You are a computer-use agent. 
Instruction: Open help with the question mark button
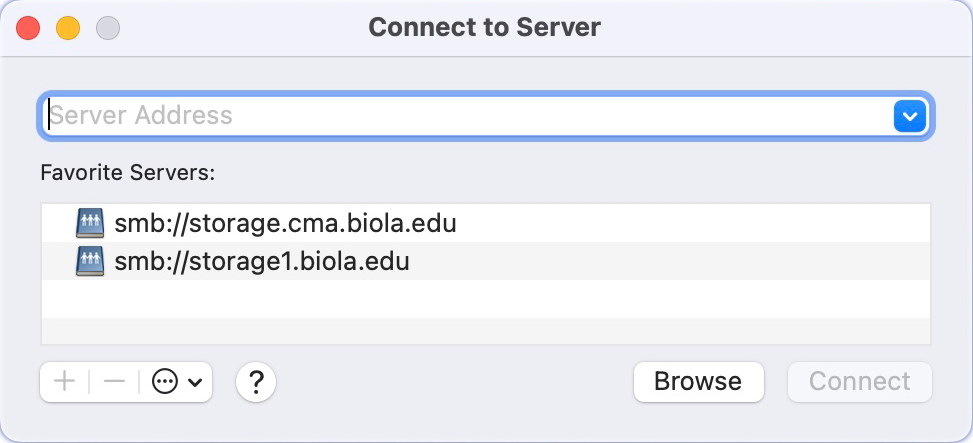256,382
